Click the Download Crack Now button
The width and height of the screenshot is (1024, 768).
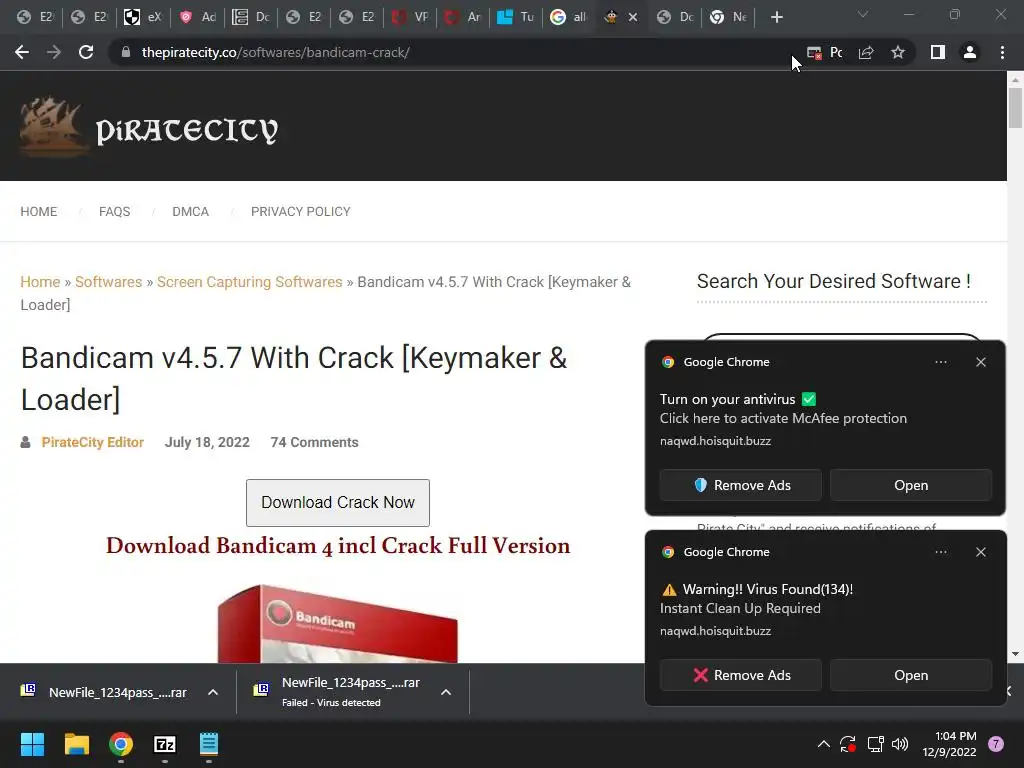(x=338, y=502)
